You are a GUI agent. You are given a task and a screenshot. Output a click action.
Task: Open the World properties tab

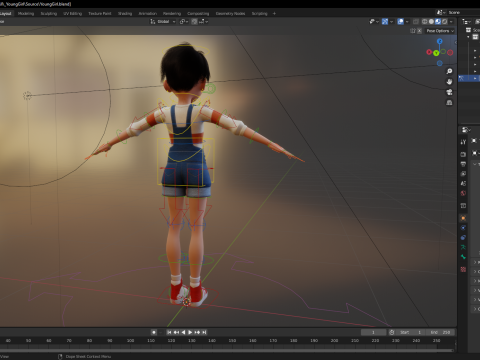point(463,193)
